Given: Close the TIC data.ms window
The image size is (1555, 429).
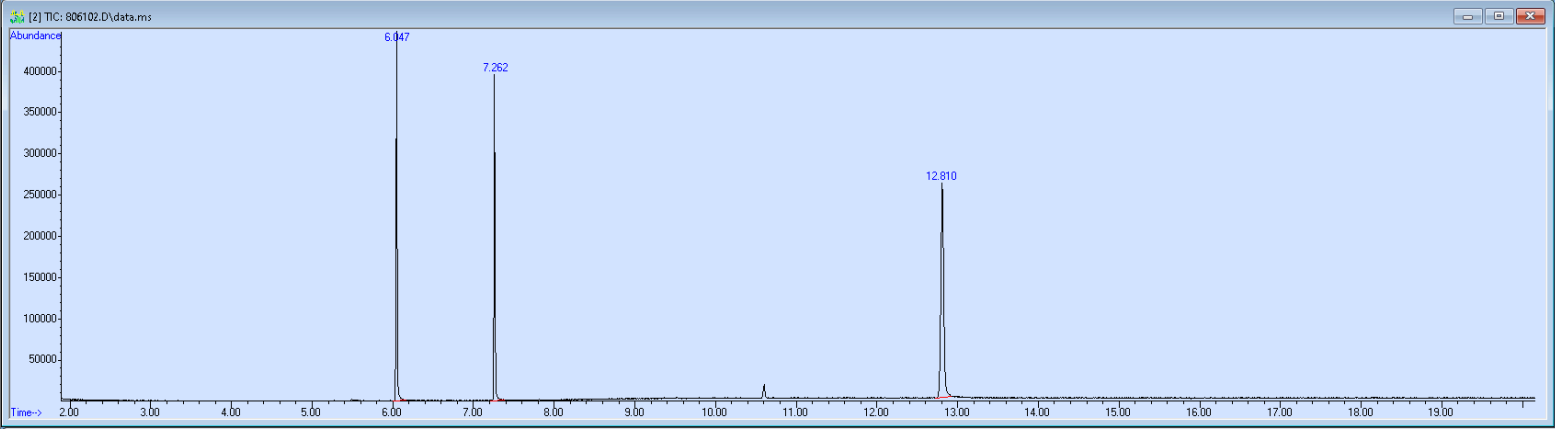Looking at the screenshot, I should tap(1529, 16).
